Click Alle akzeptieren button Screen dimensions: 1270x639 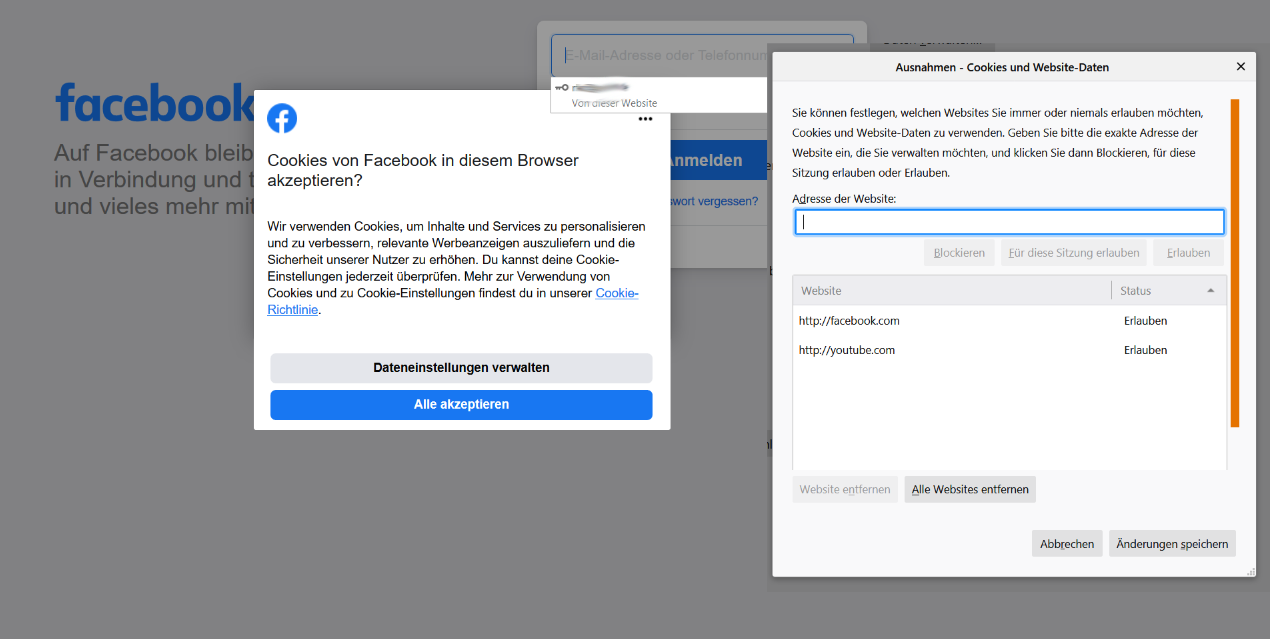[461, 405]
